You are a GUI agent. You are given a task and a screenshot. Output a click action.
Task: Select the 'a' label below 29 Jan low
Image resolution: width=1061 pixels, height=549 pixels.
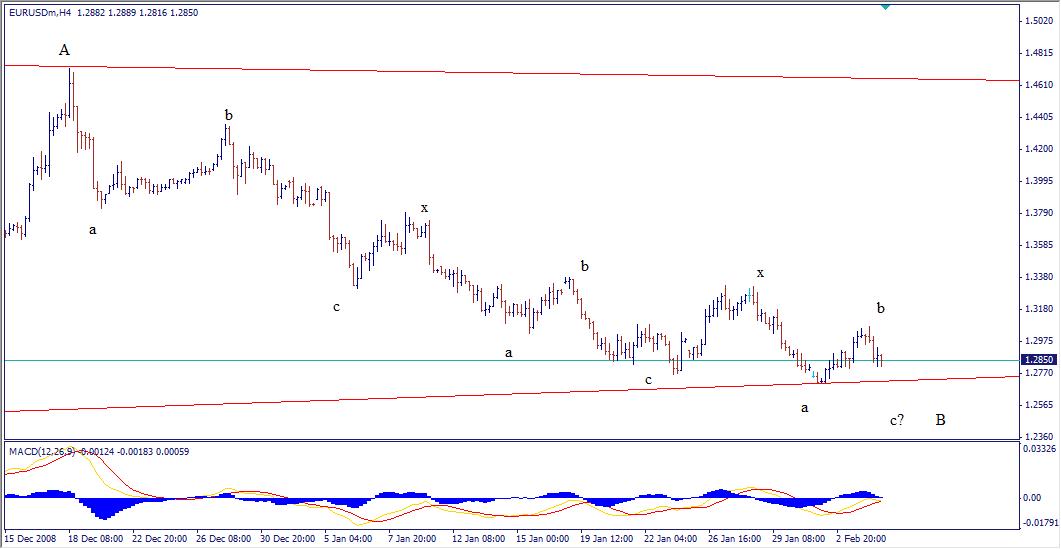805,408
